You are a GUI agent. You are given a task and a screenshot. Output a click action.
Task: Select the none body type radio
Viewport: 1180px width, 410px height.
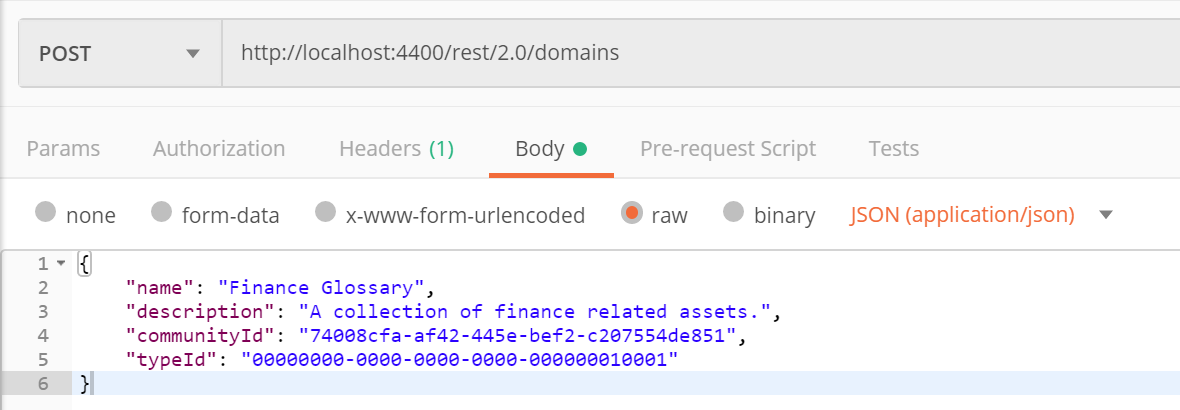pyautogui.click(x=47, y=213)
